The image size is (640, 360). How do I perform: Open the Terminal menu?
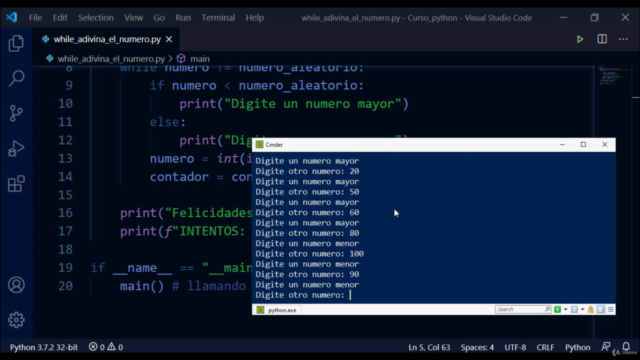pos(218,18)
